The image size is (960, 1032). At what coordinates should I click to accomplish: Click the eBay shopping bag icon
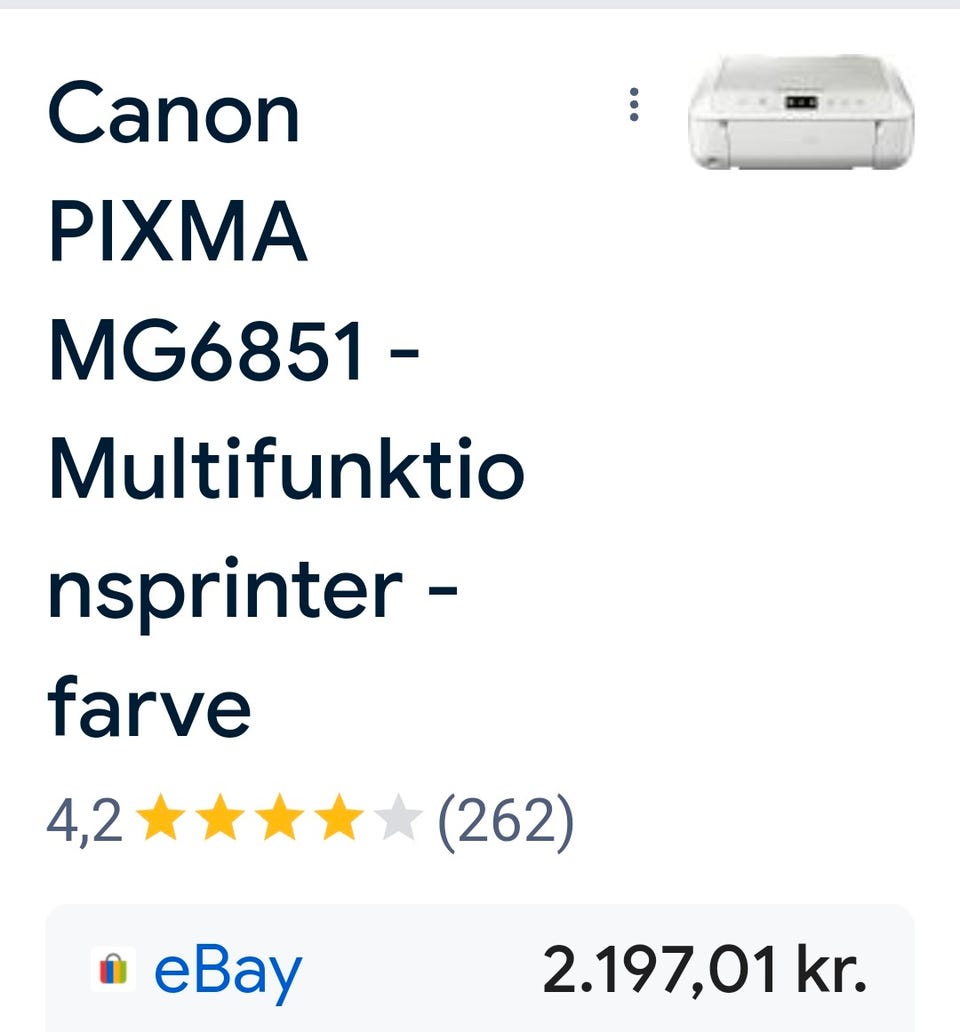point(113,971)
